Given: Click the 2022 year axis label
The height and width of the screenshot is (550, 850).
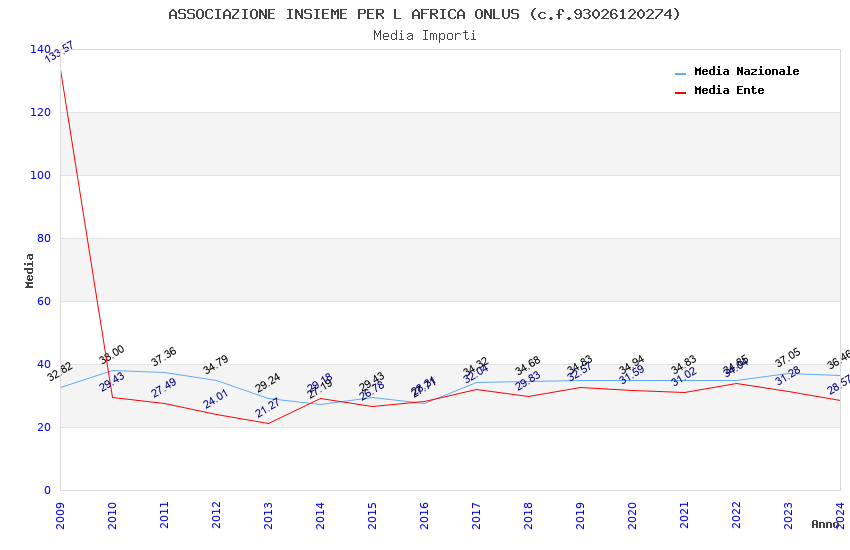Looking at the screenshot, I should pos(737,515).
